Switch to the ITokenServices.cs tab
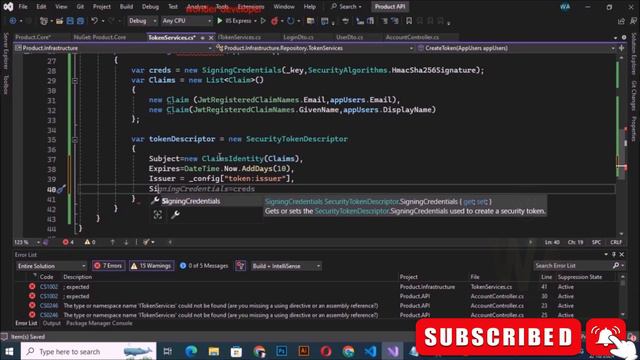Image resolution: width=640 pixels, height=360 pixels. pos(239,37)
